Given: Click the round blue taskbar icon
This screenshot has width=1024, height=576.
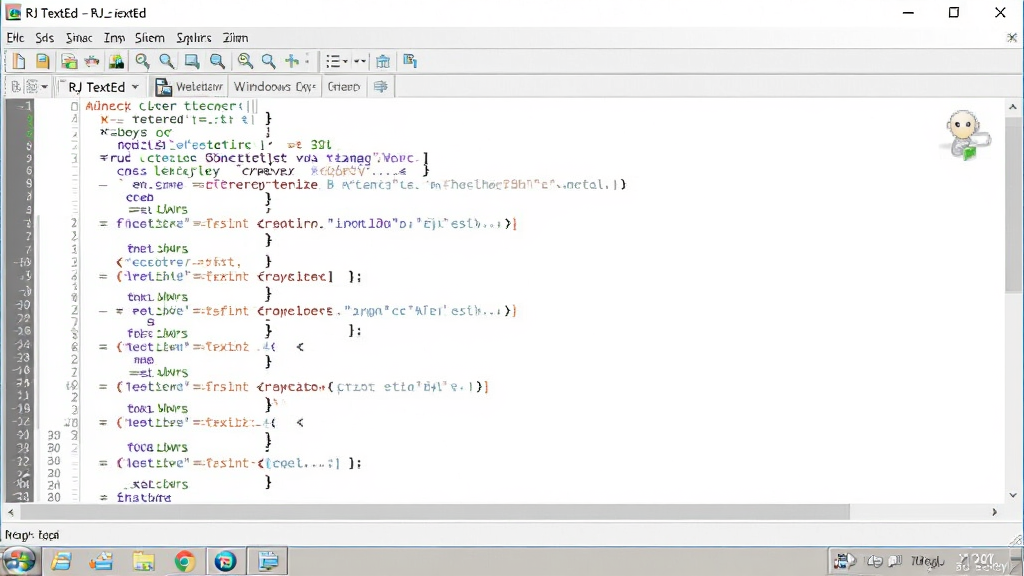Looking at the screenshot, I should tap(225, 561).
